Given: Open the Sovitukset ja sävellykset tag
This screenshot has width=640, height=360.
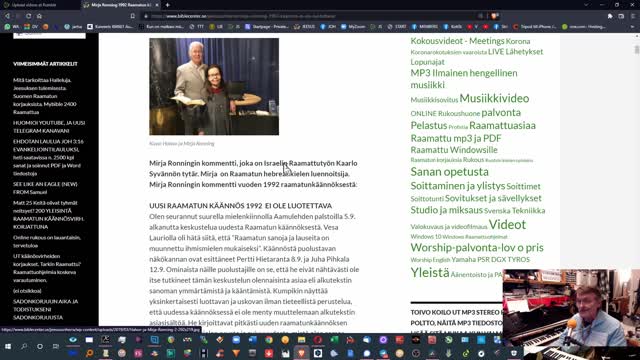Looking at the screenshot, I should (493, 198).
